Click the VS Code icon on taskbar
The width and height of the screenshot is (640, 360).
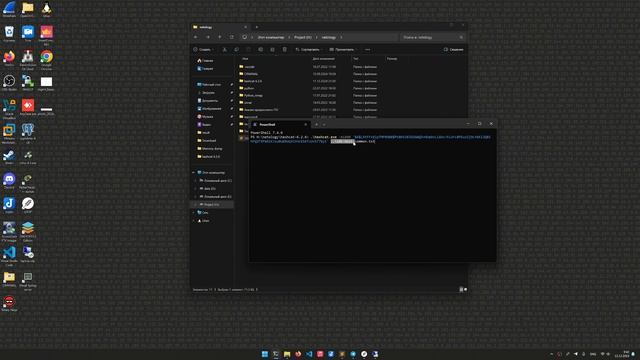[x=309, y=354]
